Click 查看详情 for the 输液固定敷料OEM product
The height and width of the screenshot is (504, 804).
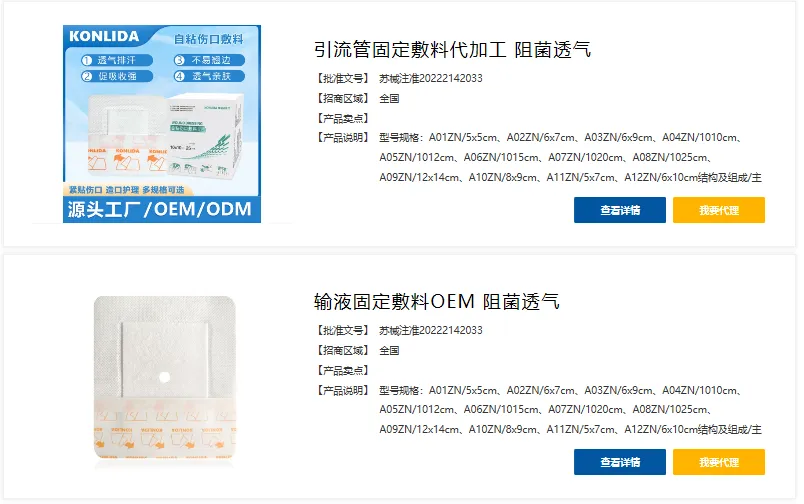pyautogui.click(x=619, y=462)
